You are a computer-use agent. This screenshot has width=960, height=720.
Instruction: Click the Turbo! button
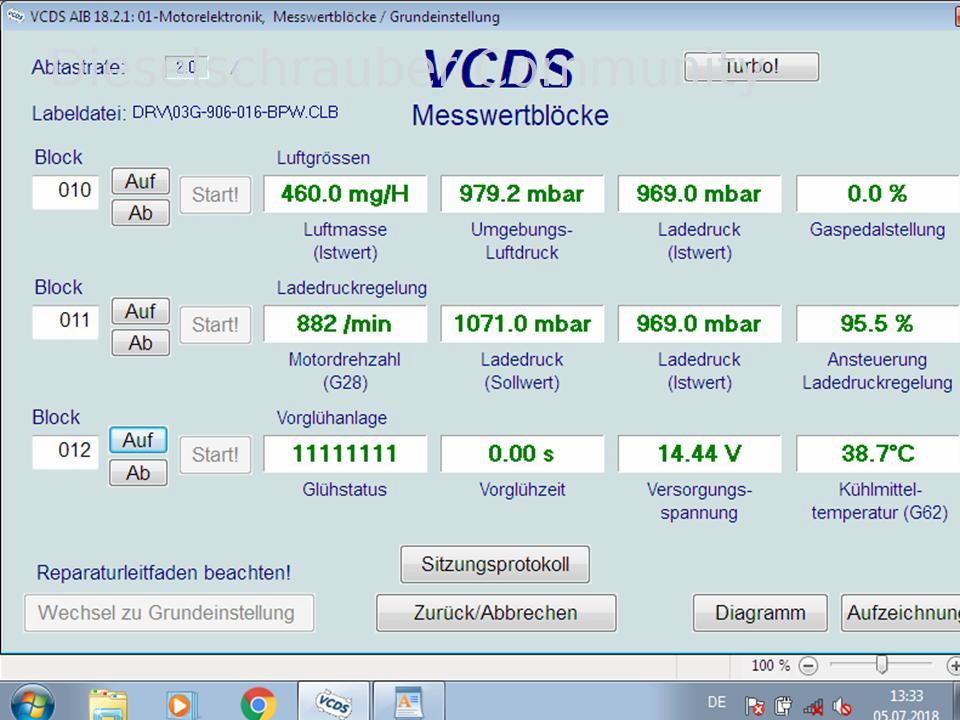click(751, 67)
